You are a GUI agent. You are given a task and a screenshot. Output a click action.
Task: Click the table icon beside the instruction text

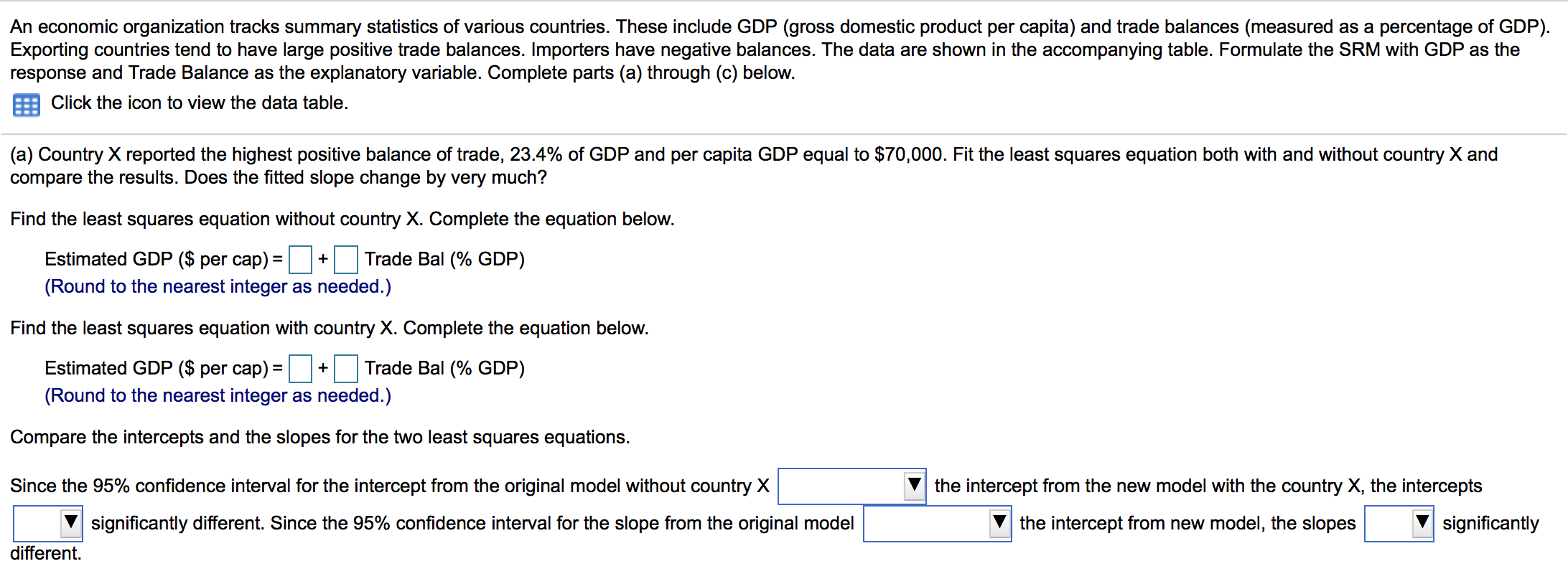[27, 105]
